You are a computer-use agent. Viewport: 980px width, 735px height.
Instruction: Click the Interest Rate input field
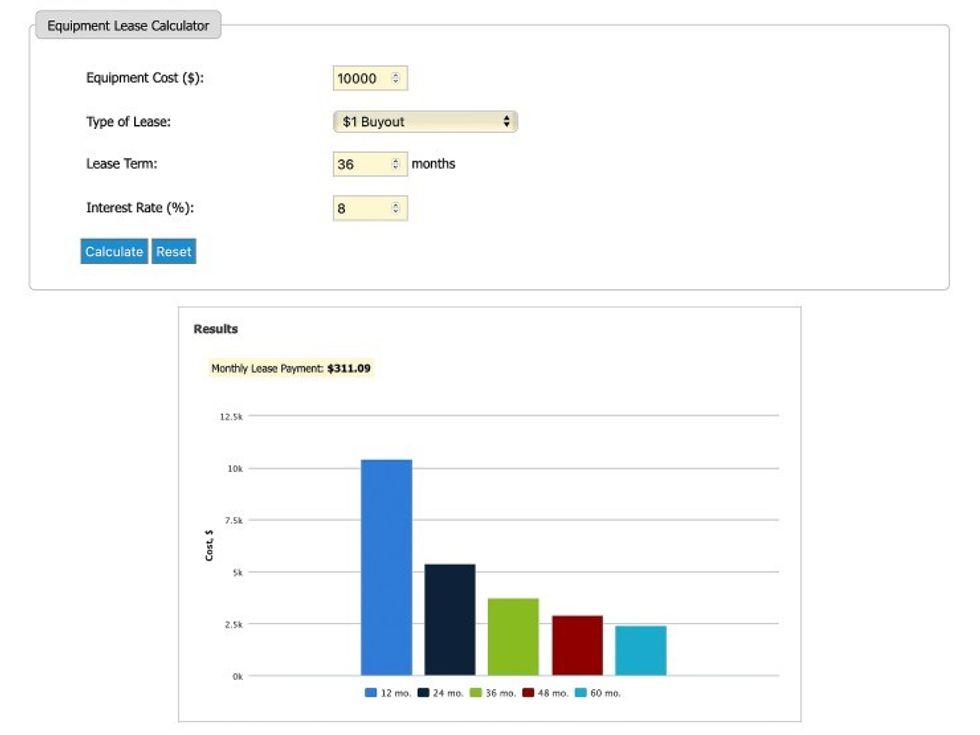click(x=370, y=208)
